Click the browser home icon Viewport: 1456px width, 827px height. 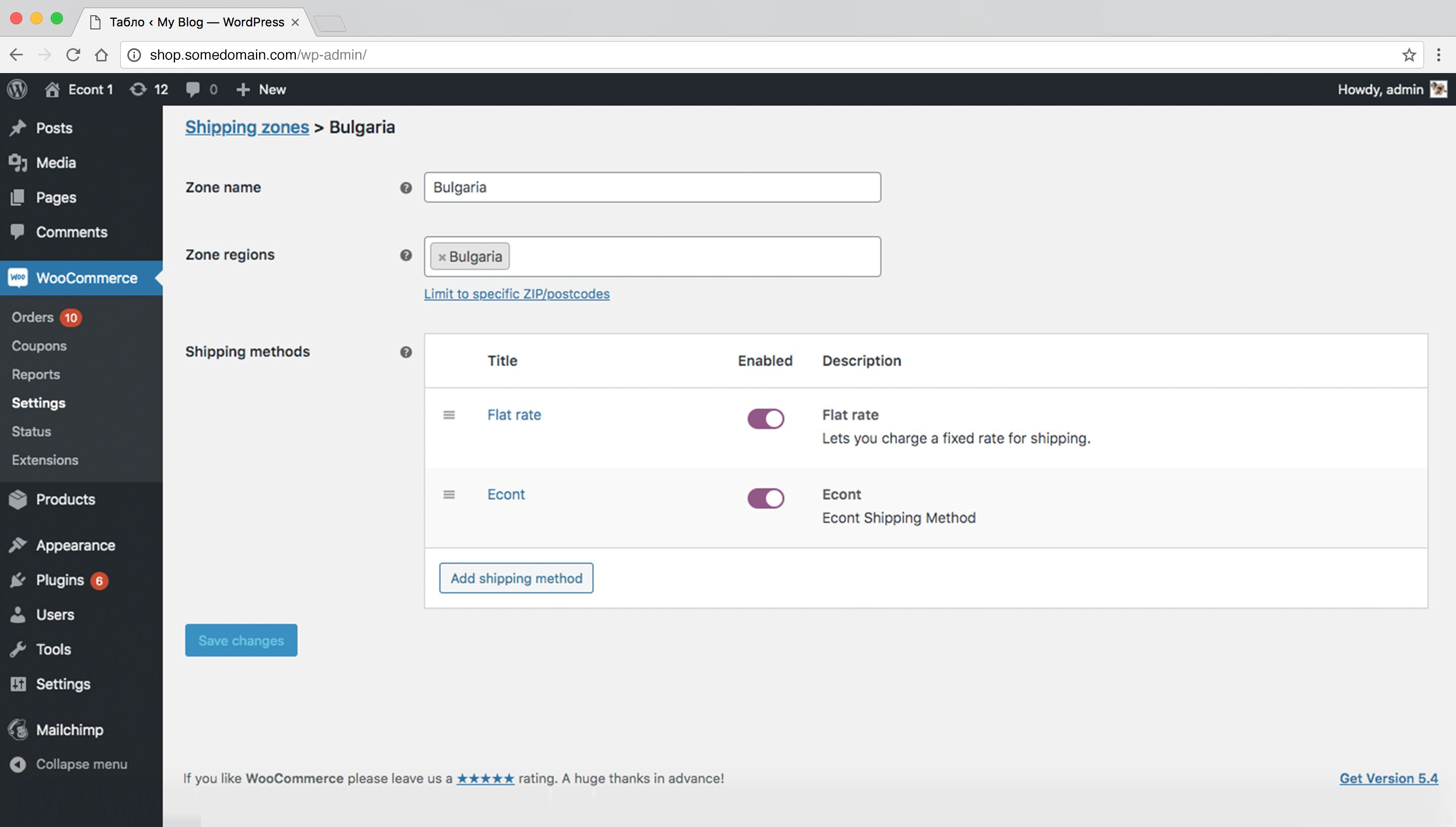pyautogui.click(x=102, y=55)
